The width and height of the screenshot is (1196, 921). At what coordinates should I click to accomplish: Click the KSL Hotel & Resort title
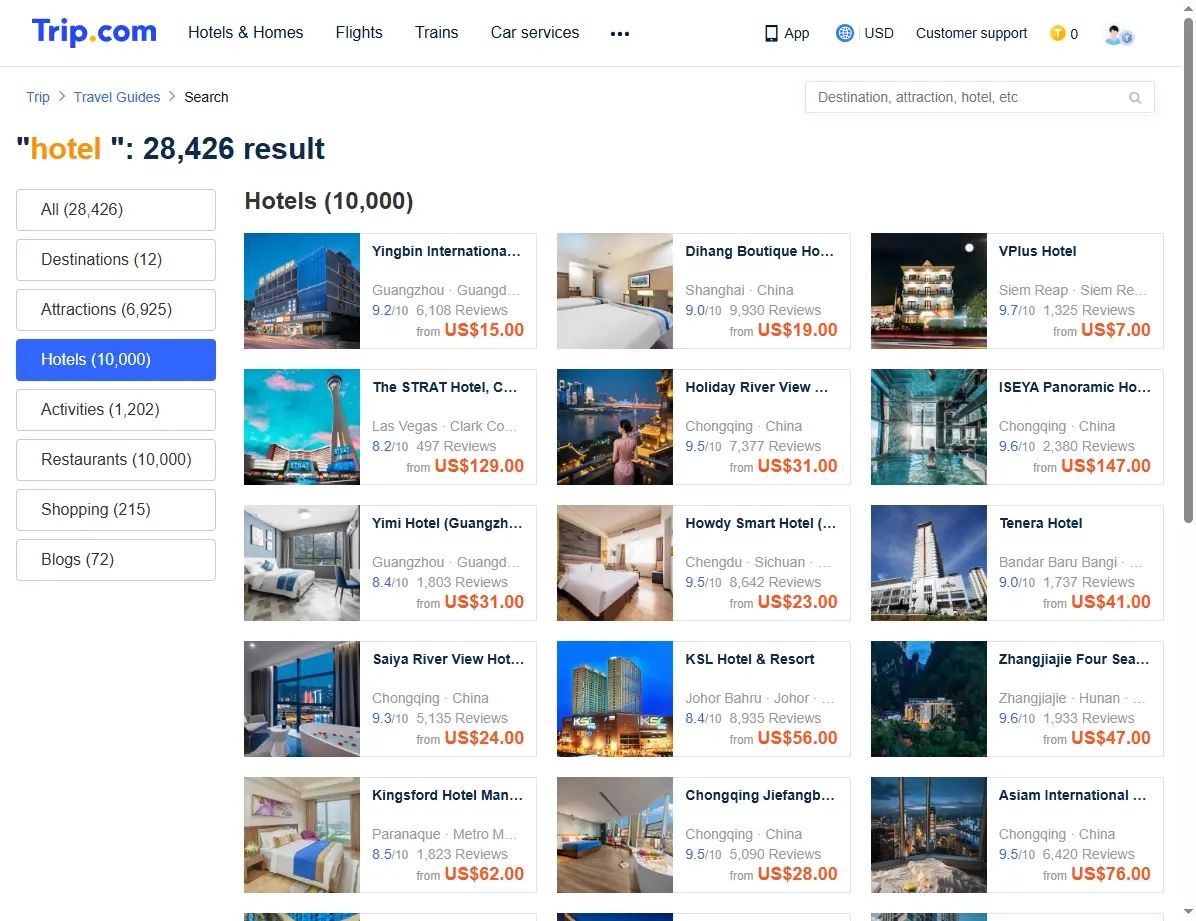750,659
